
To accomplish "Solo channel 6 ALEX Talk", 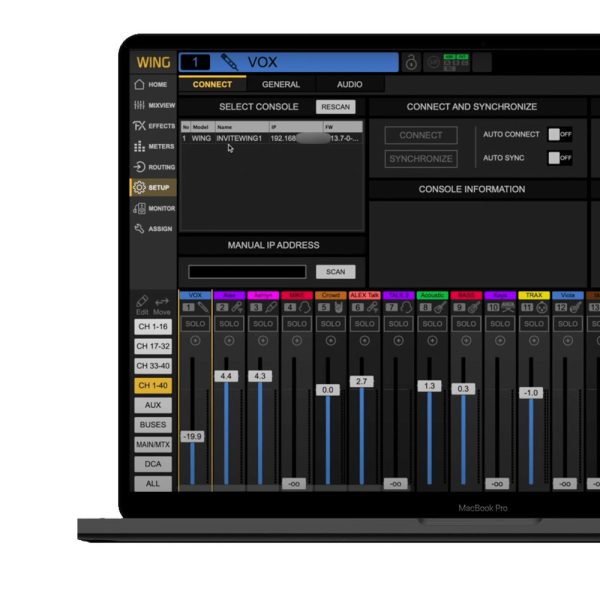I will coord(365,324).
